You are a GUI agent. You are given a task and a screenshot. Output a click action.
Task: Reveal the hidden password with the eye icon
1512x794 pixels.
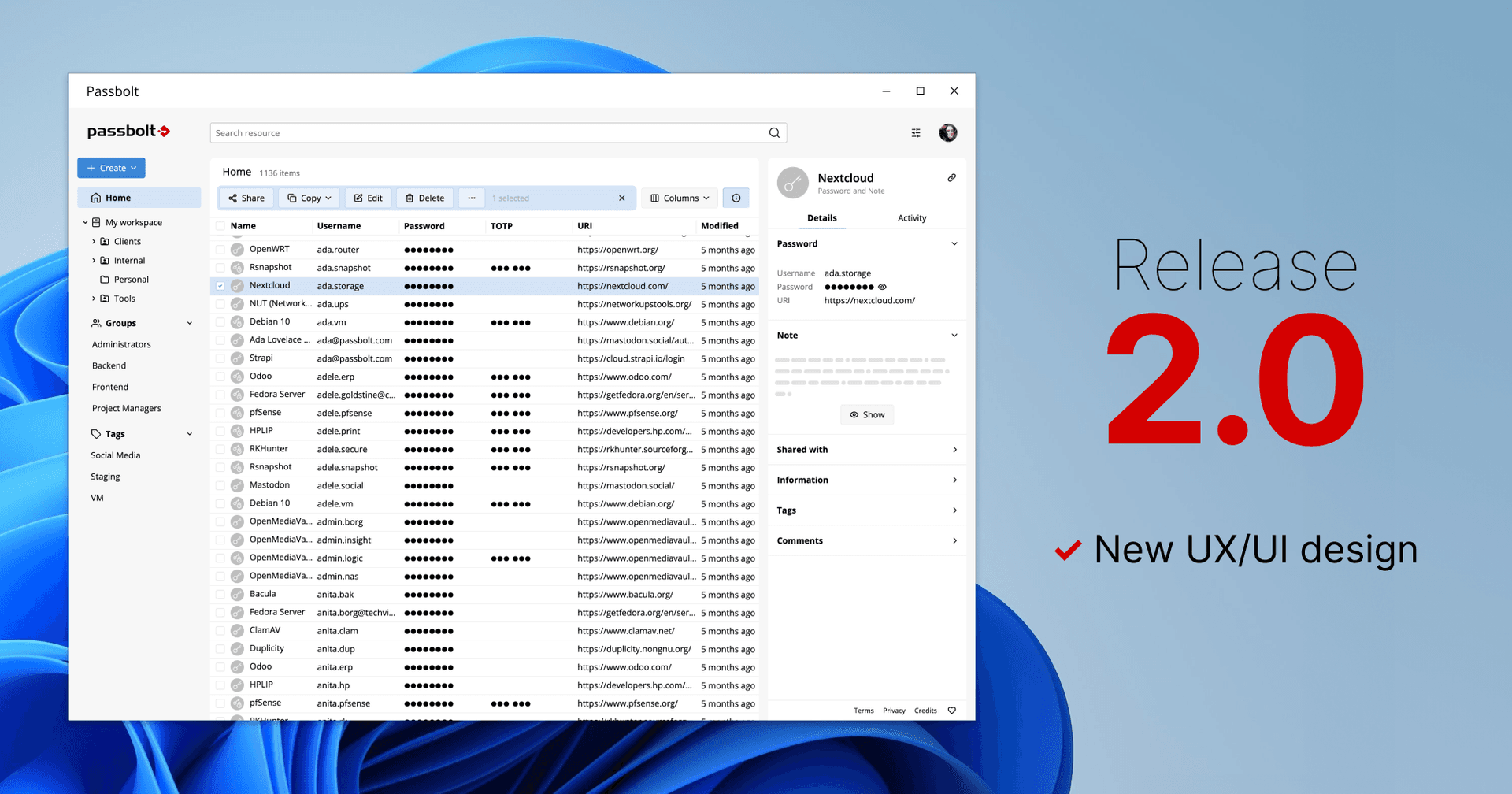882,287
